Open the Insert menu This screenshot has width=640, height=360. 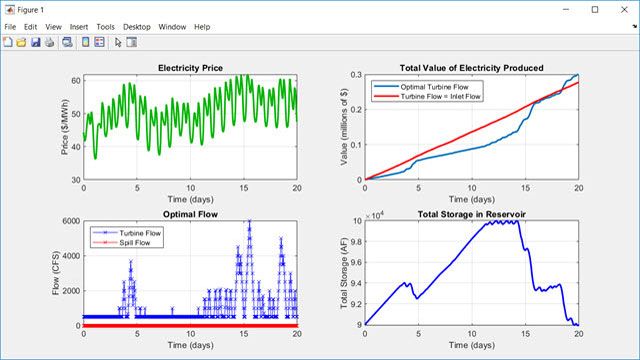tap(79, 27)
